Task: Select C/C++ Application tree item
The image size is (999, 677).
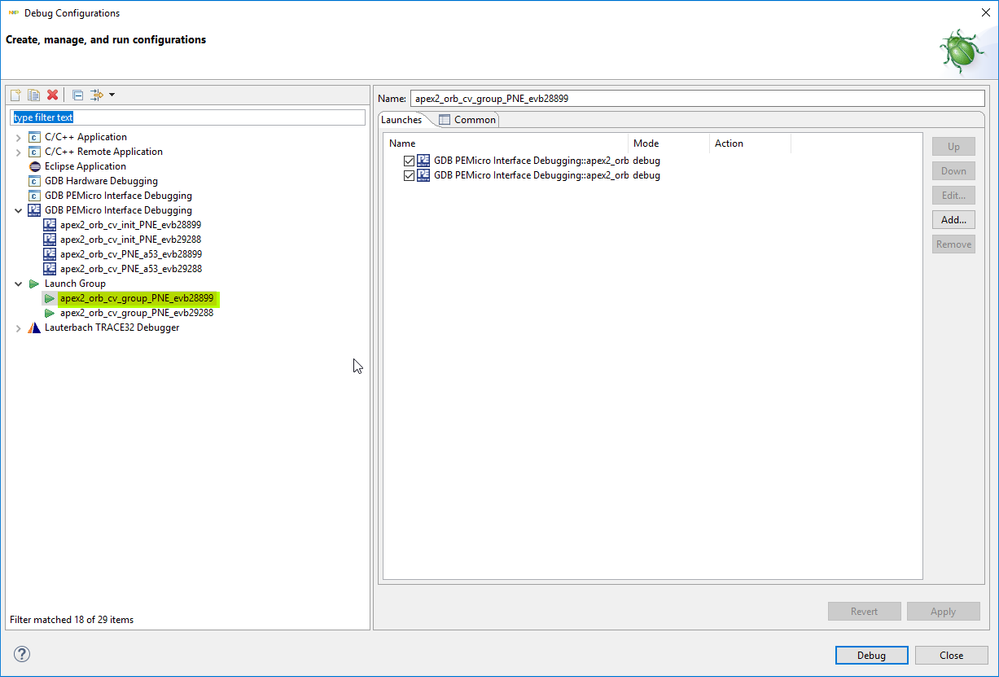Action: pyautogui.click(x=85, y=137)
